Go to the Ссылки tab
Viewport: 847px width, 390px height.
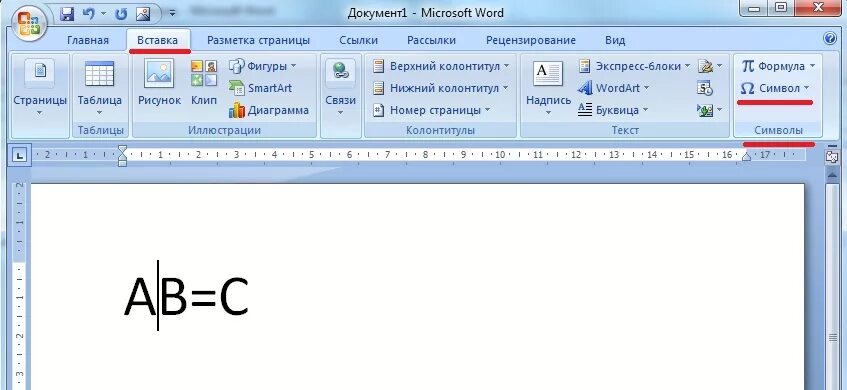[x=358, y=41]
